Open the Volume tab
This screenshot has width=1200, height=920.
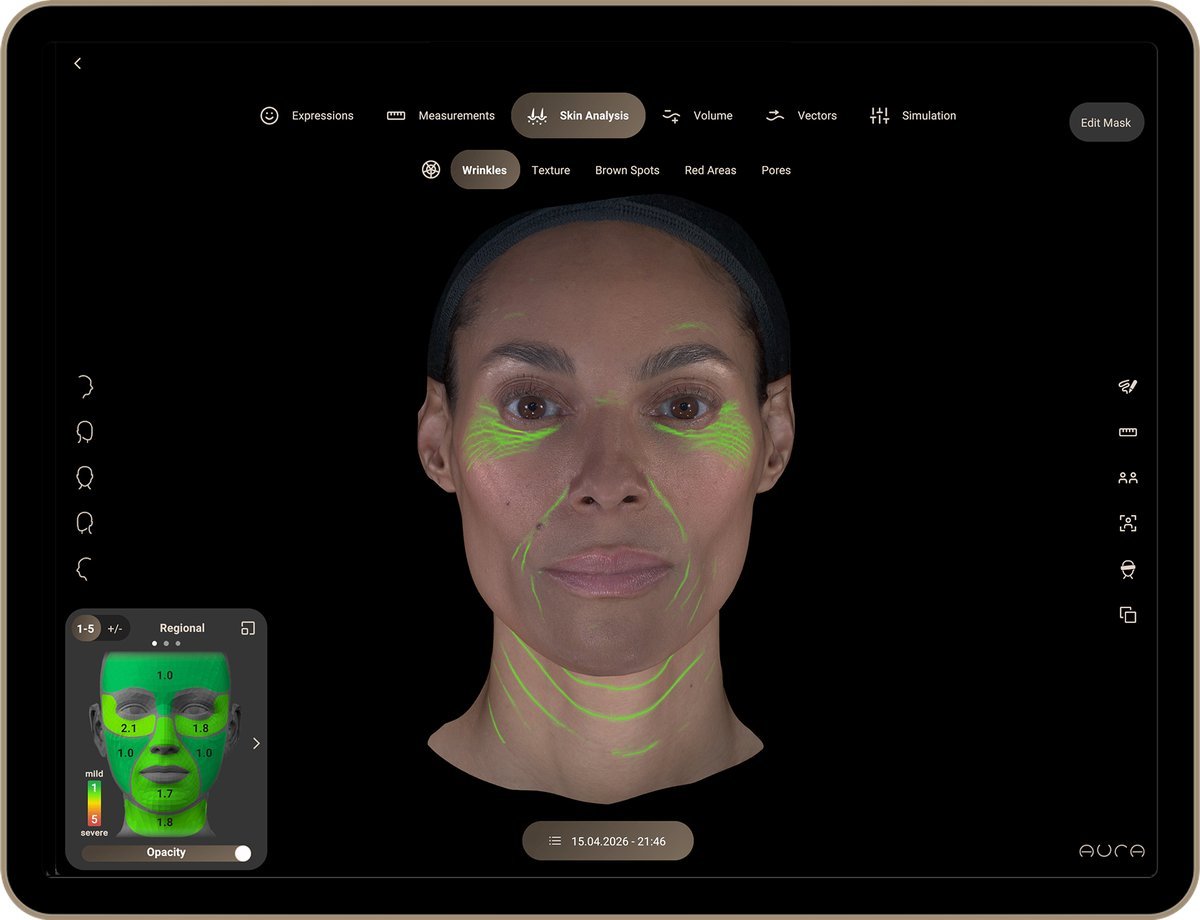tap(697, 116)
